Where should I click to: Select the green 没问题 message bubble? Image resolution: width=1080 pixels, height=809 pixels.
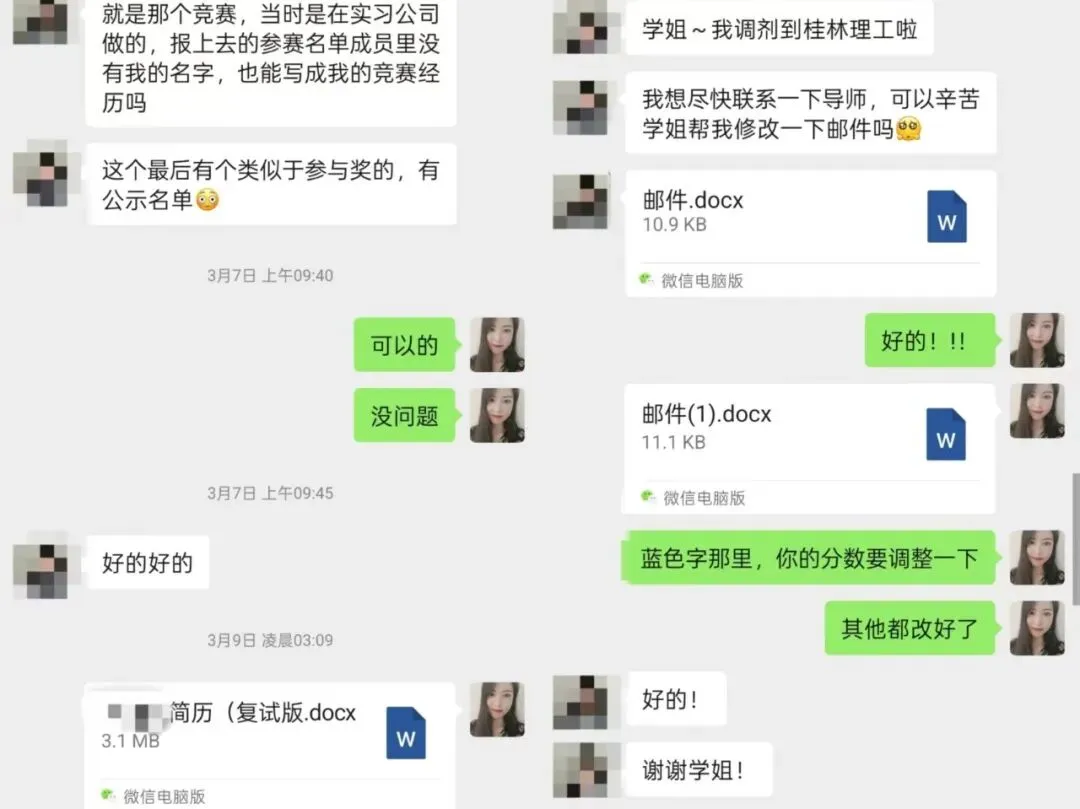(405, 415)
